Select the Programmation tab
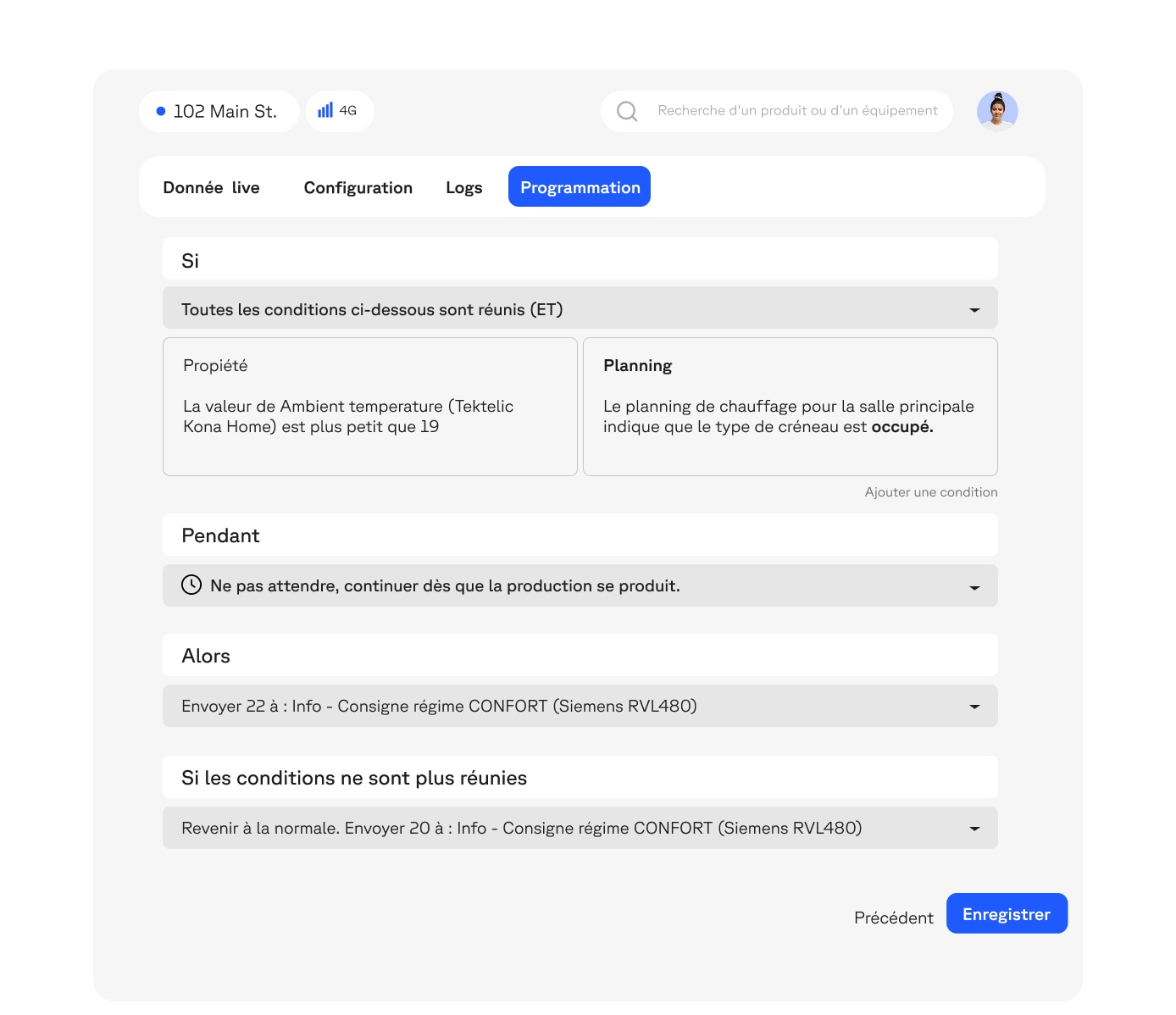Viewport: 1176px width, 1015px height. pos(580,187)
